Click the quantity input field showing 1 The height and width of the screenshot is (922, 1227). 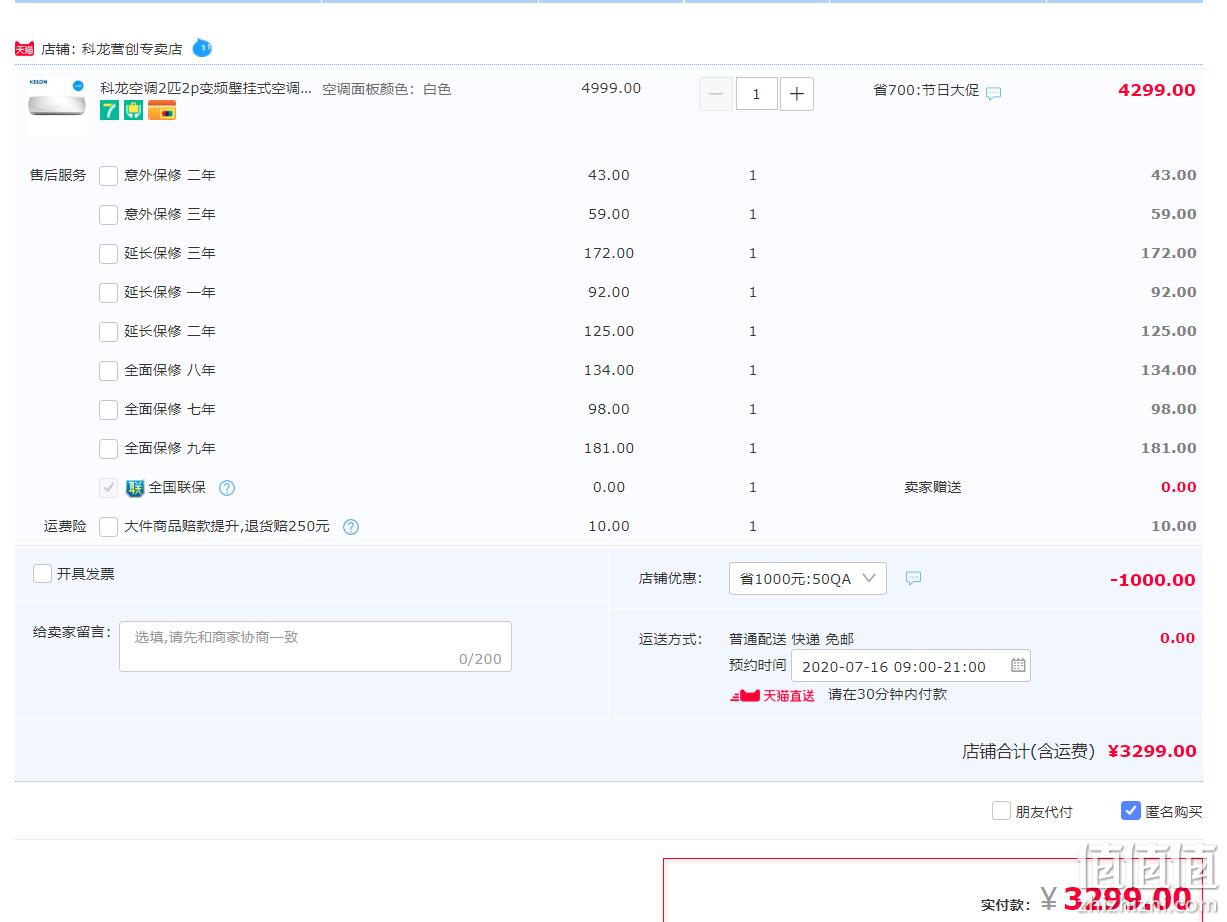click(x=756, y=94)
